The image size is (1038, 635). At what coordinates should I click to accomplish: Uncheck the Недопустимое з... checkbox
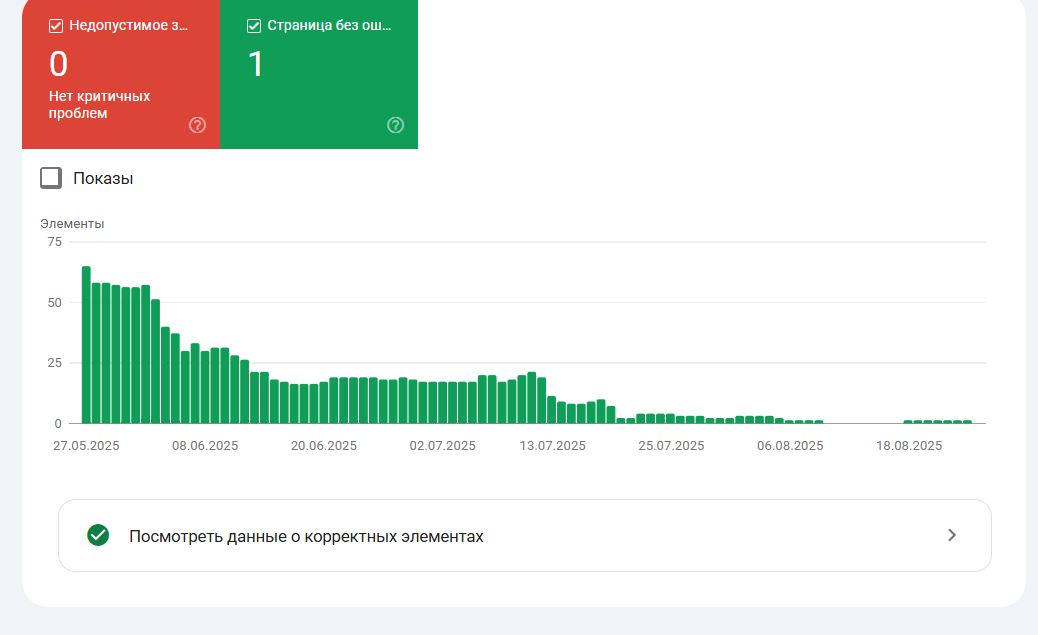pos(56,26)
